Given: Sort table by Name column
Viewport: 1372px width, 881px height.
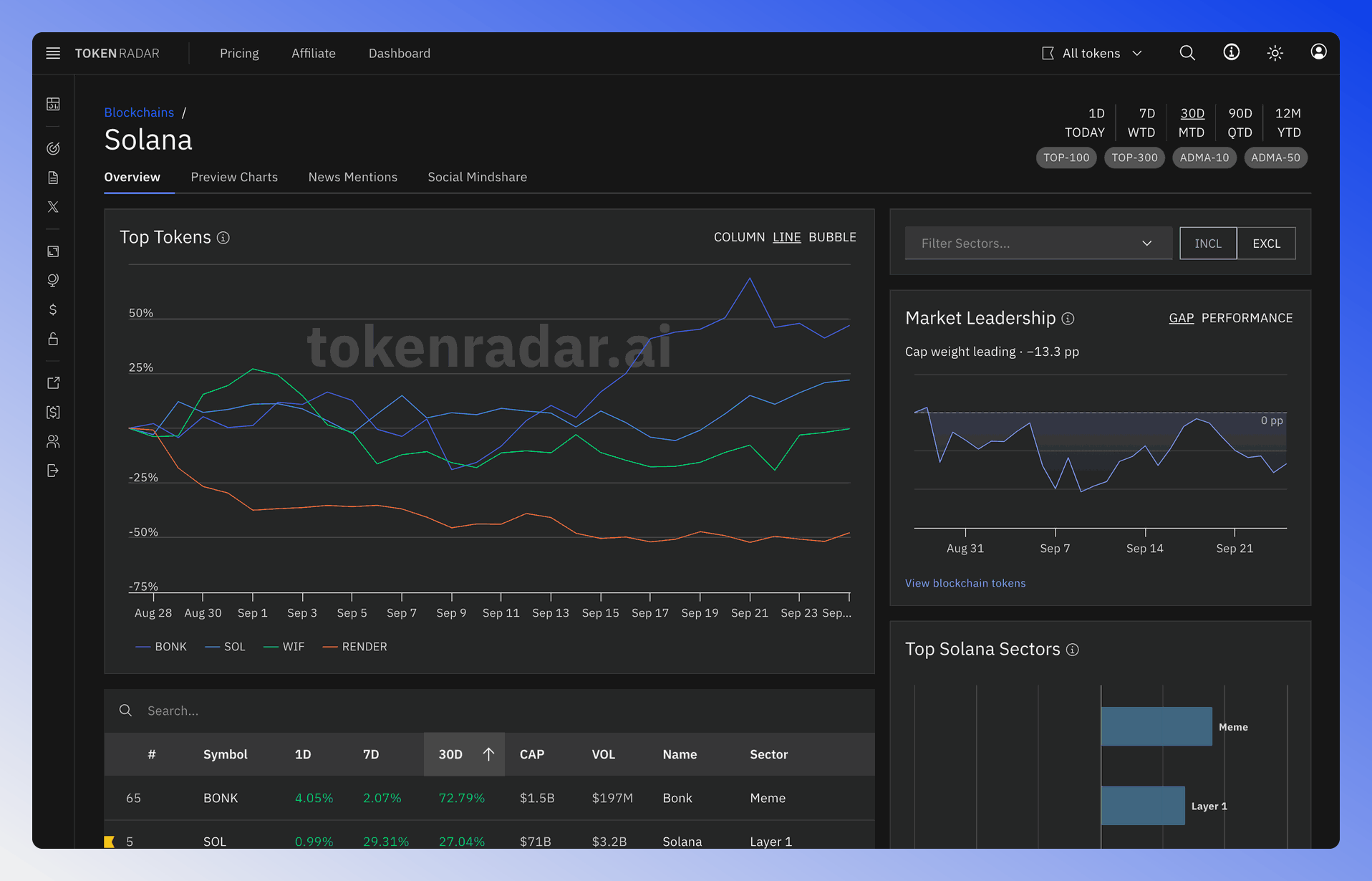Looking at the screenshot, I should (680, 754).
